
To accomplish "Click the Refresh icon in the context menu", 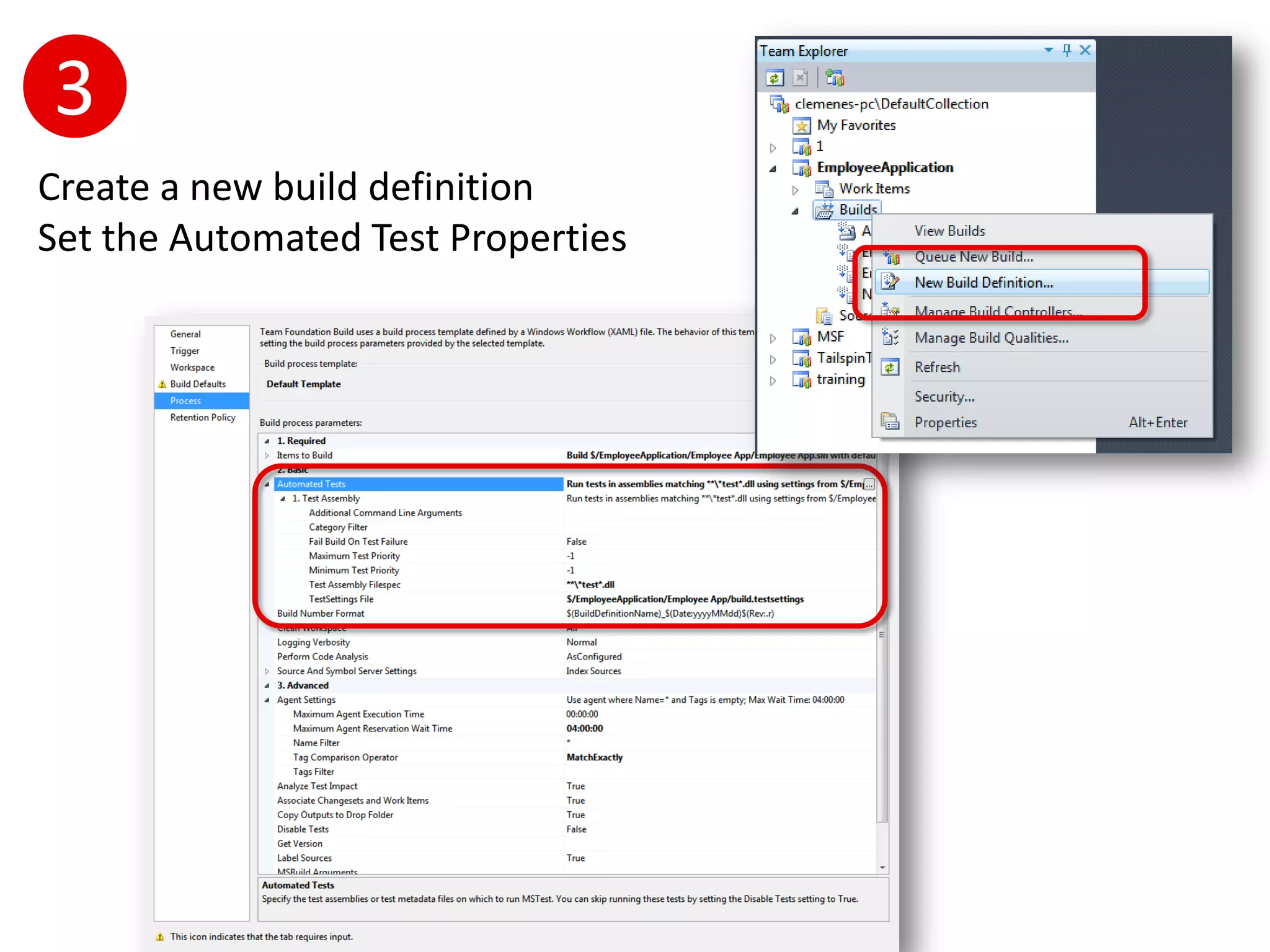I will click(890, 367).
